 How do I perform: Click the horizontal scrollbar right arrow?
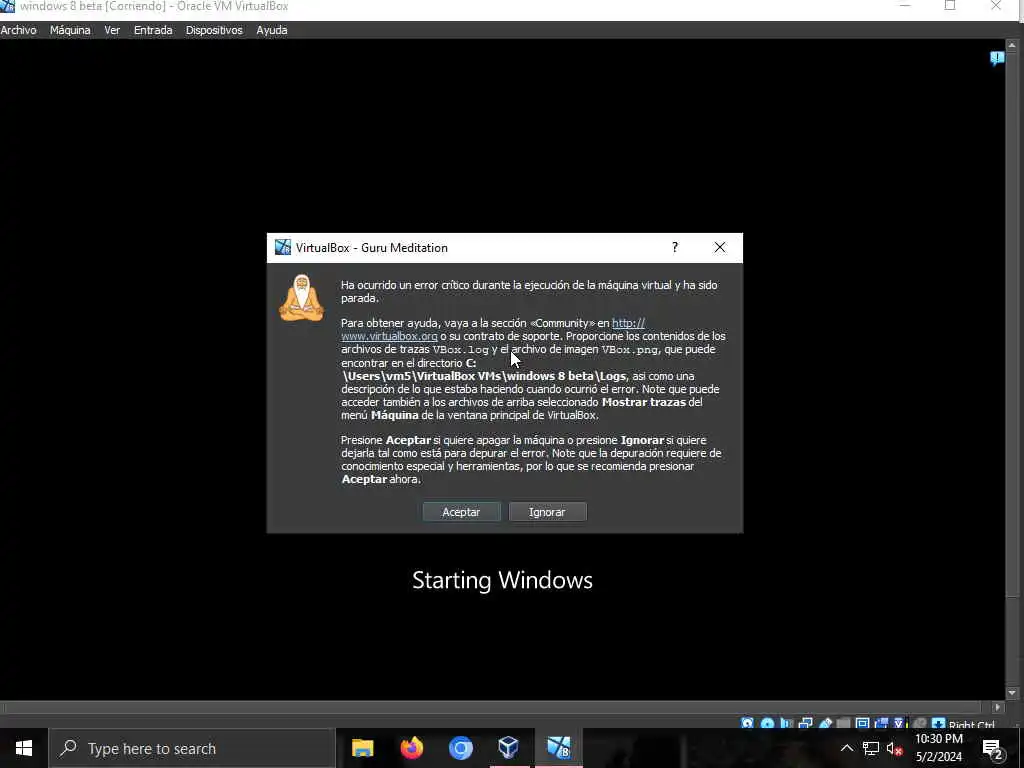997,707
